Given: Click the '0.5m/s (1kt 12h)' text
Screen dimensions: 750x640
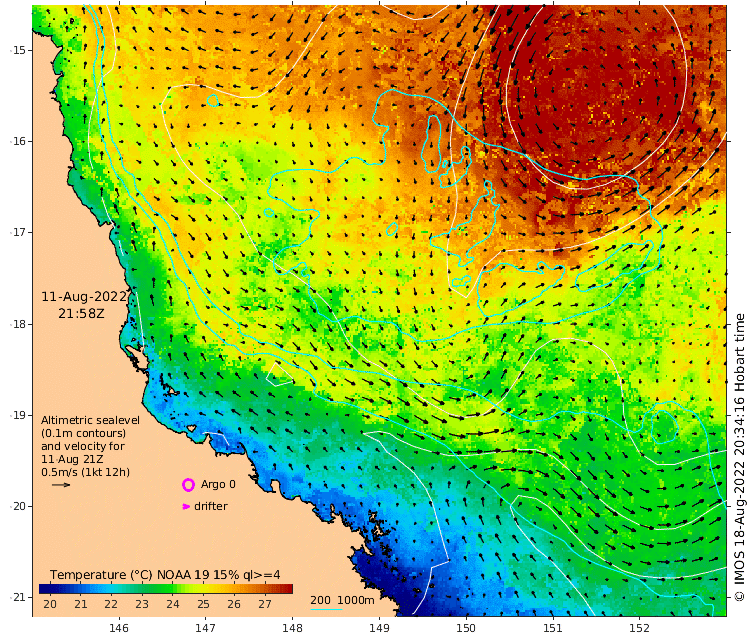Looking at the screenshot, I should click(86, 472).
